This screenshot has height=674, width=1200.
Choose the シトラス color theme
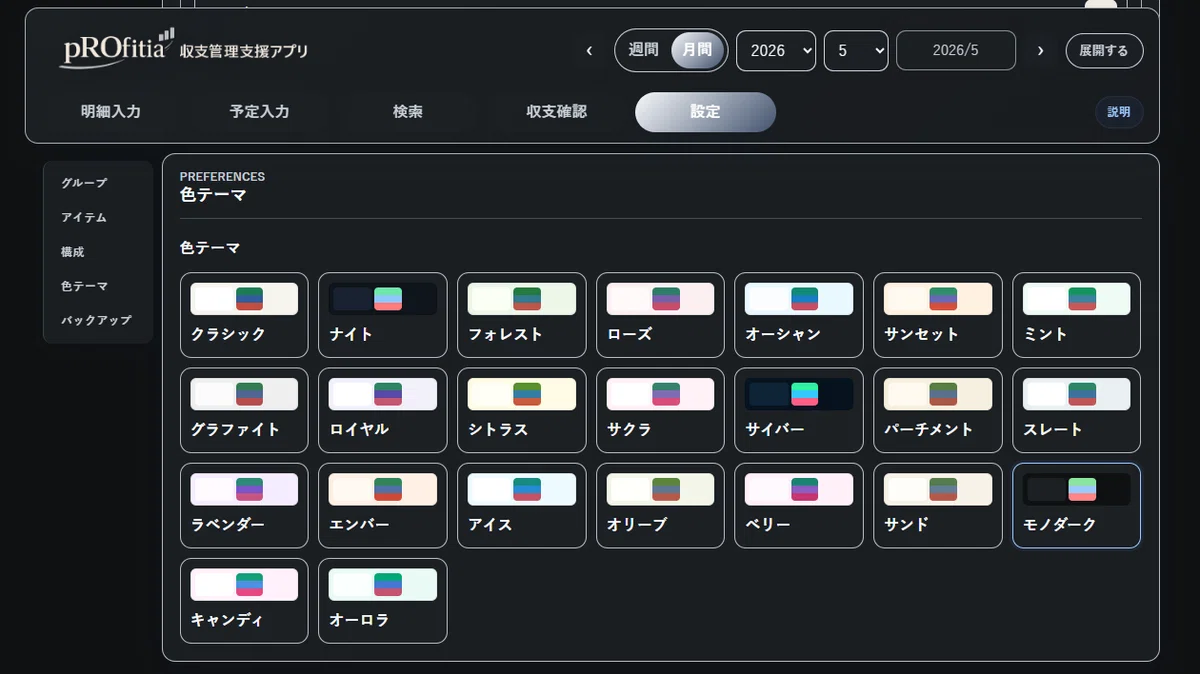(x=522, y=410)
